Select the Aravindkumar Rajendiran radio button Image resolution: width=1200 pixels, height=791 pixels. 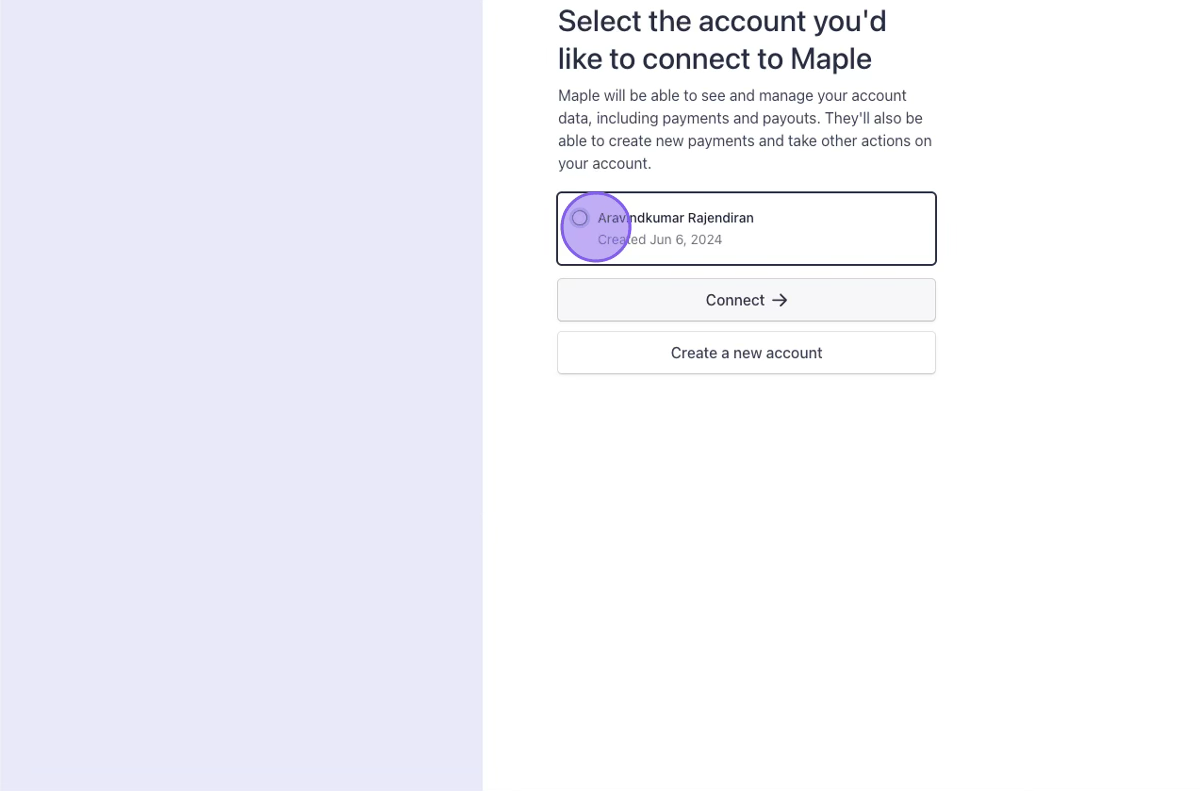pos(580,218)
